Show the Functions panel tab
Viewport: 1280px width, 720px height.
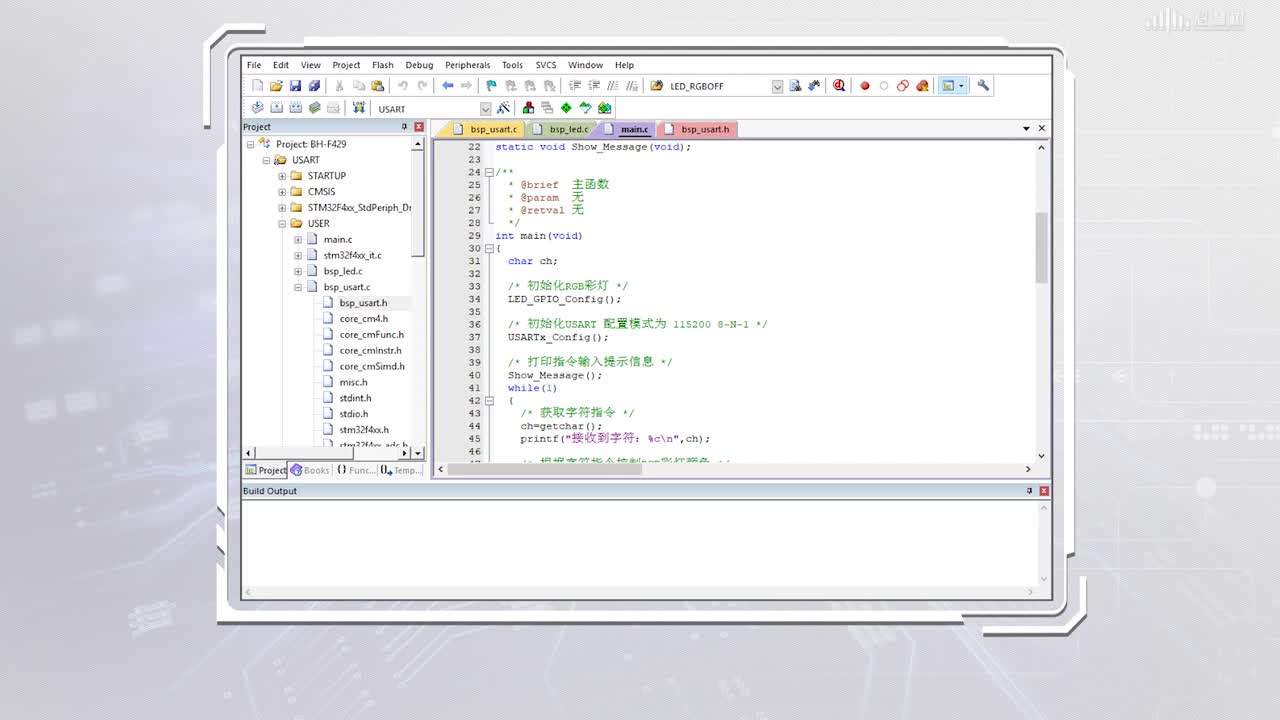[355, 470]
